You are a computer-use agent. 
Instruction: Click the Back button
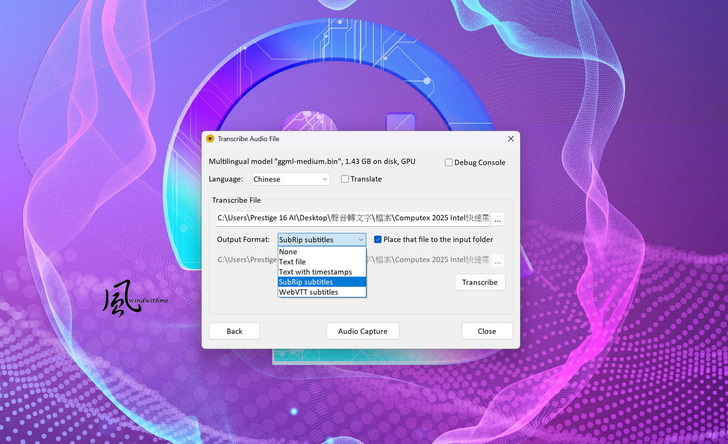coord(234,331)
